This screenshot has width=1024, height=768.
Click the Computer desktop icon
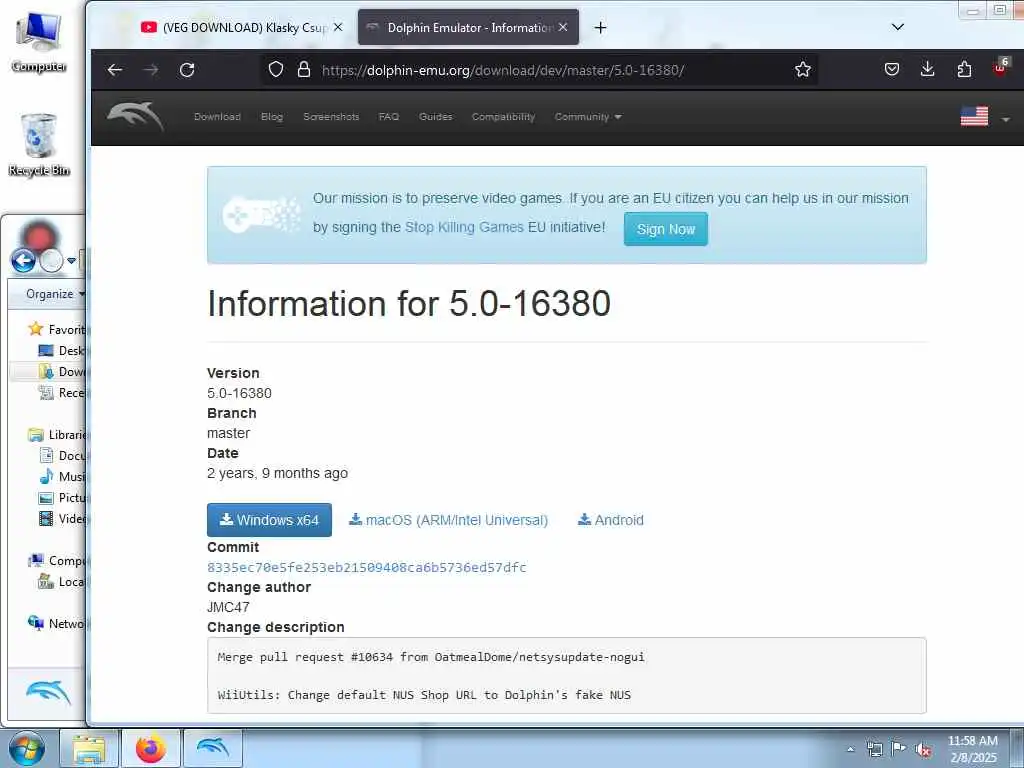tap(39, 42)
